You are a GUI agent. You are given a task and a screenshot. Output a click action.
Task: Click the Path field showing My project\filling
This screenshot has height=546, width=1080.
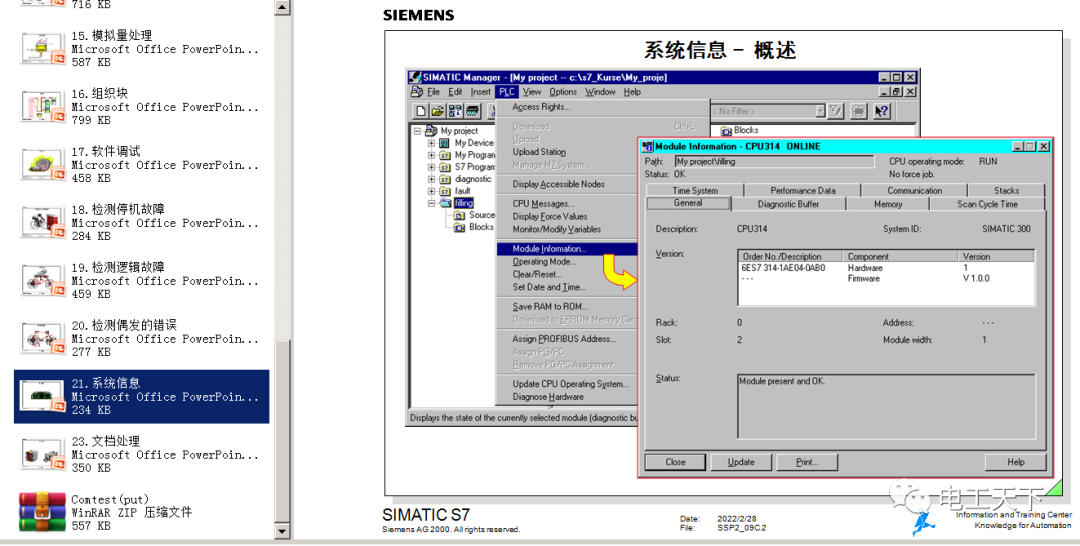(774, 161)
